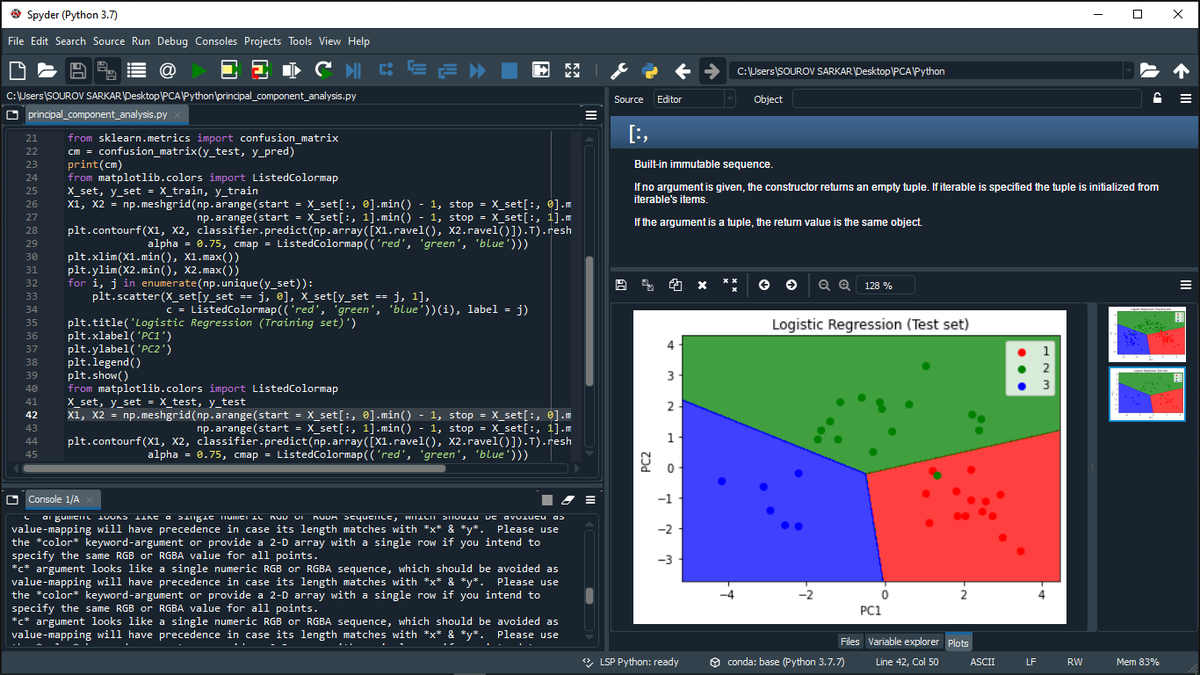Switch to the Variable explorer tab
Screen dimensions: 1200x675
click(903, 642)
